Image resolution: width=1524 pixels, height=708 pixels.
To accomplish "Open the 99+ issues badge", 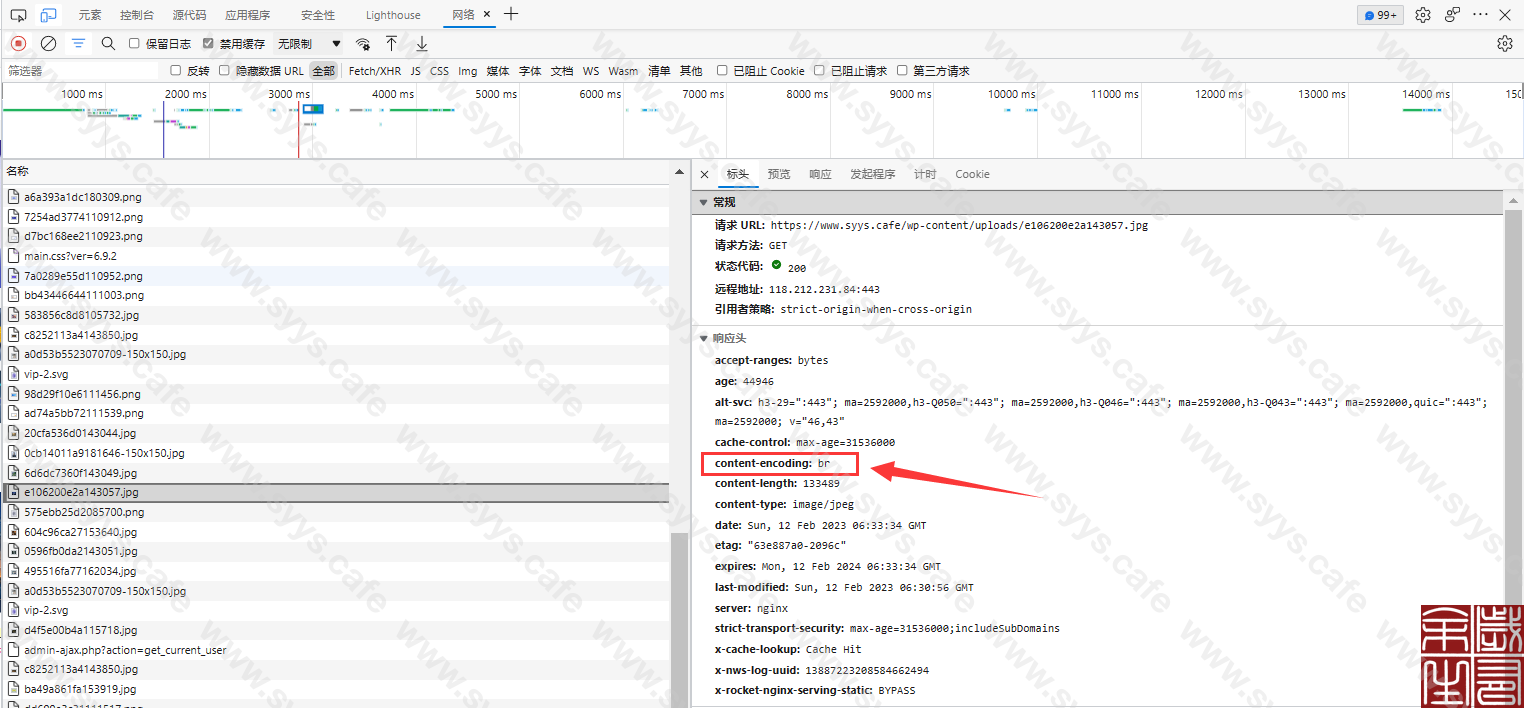I will (1380, 15).
